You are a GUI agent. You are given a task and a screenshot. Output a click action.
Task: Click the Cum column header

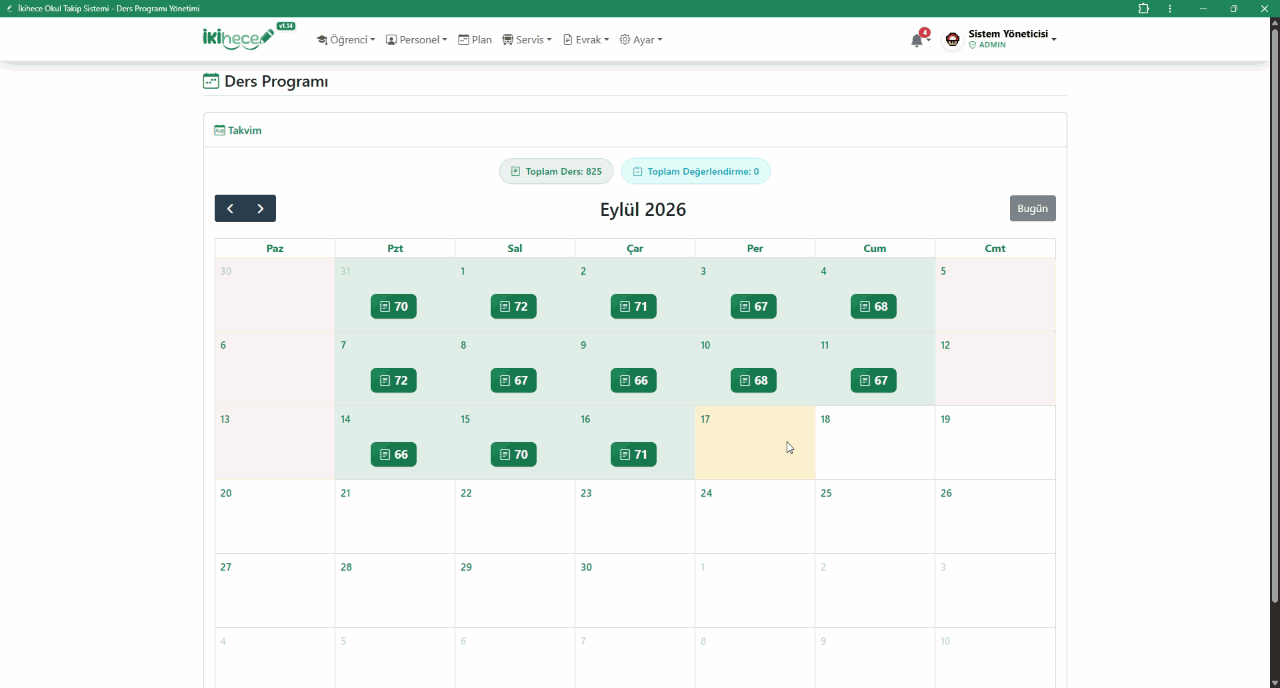click(x=875, y=248)
